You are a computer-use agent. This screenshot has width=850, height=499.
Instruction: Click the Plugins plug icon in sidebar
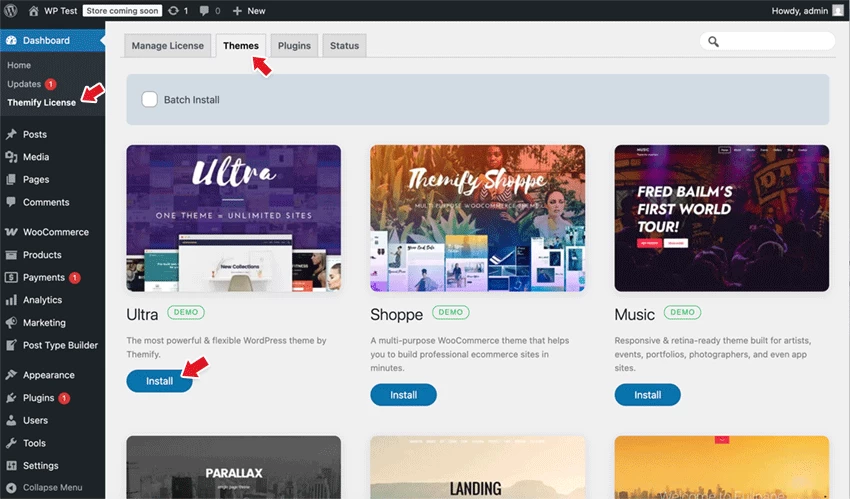click(x=11, y=398)
